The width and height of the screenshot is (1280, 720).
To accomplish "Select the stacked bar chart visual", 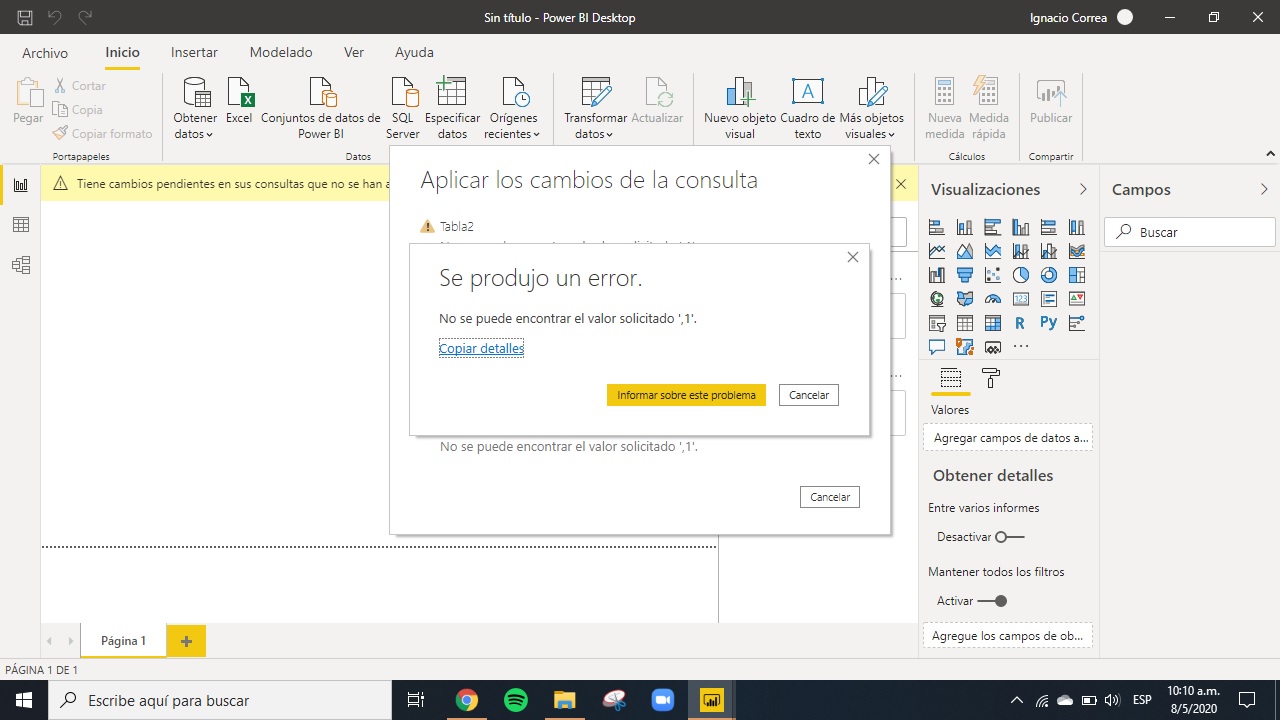I will (937, 227).
